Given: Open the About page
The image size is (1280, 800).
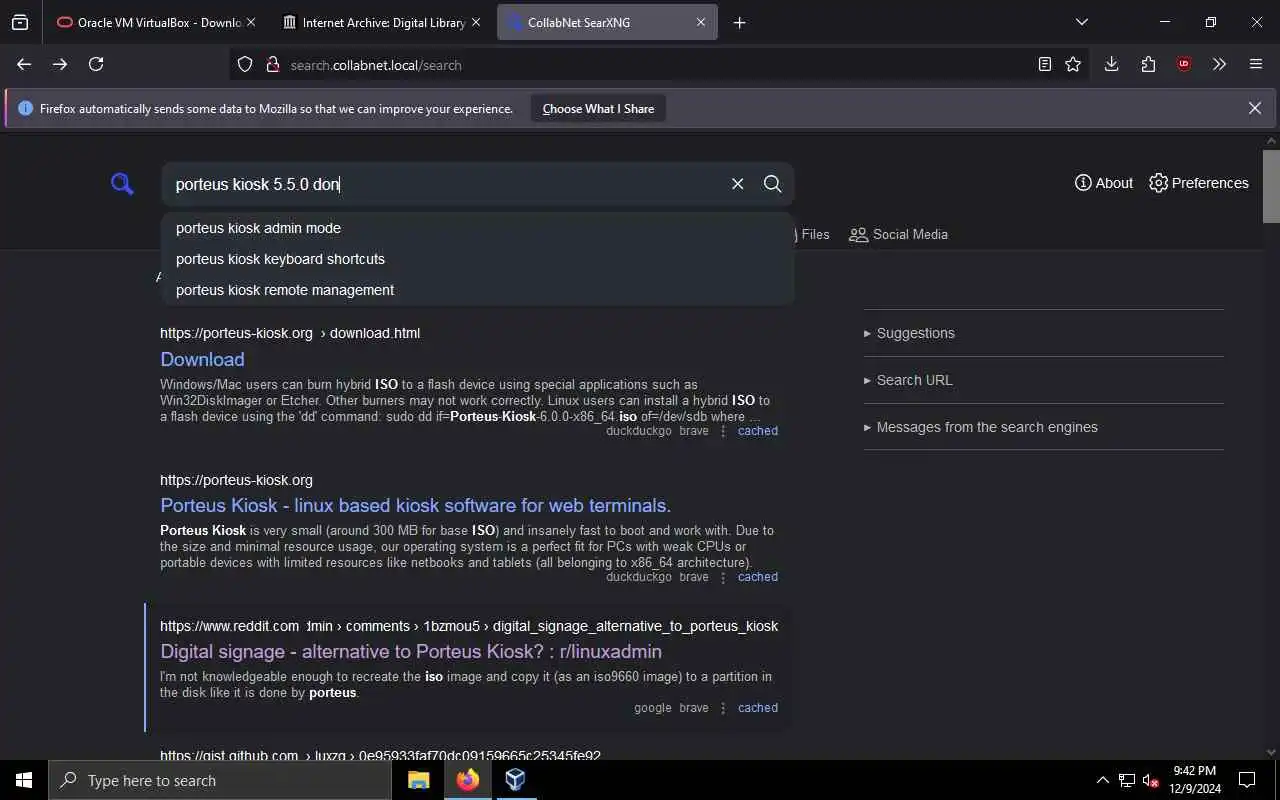Looking at the screenshot, I should pos(1103,183).
